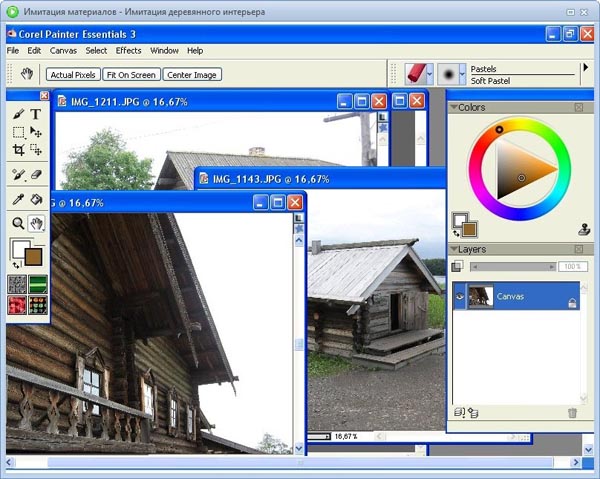Collapse the Colors panel
Image resolution: width=600 pixels, height=479 pixels.
[454, 107]
